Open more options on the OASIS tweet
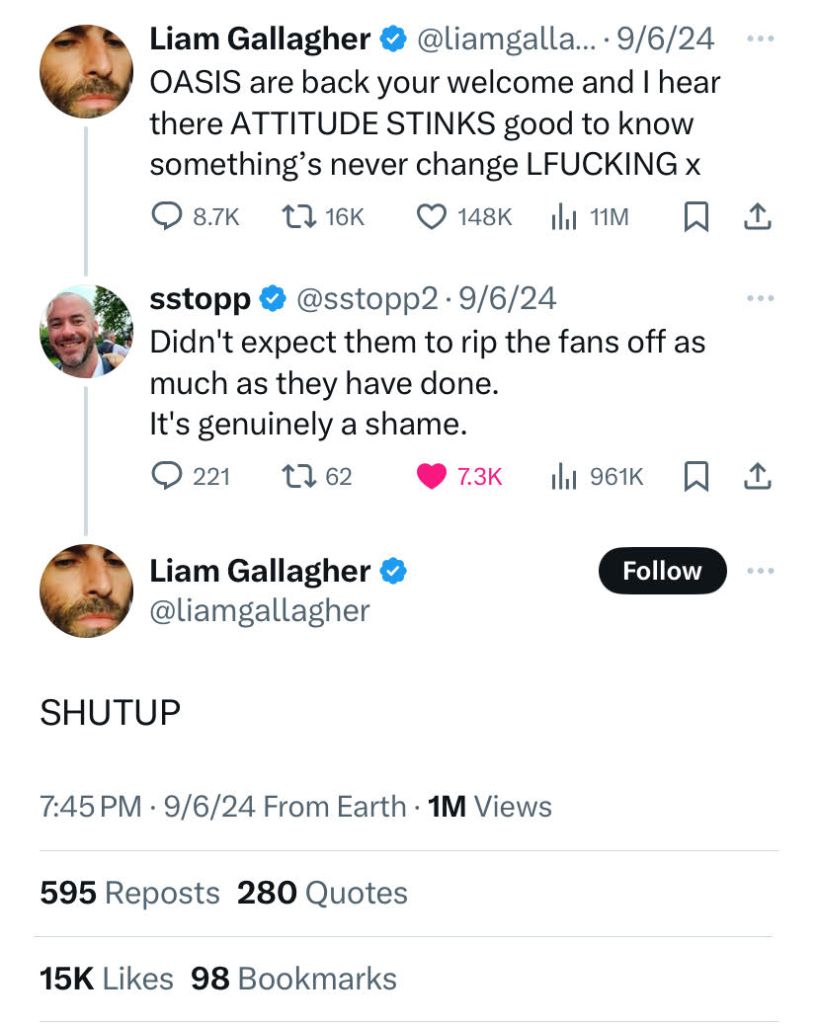 (760, 39)
